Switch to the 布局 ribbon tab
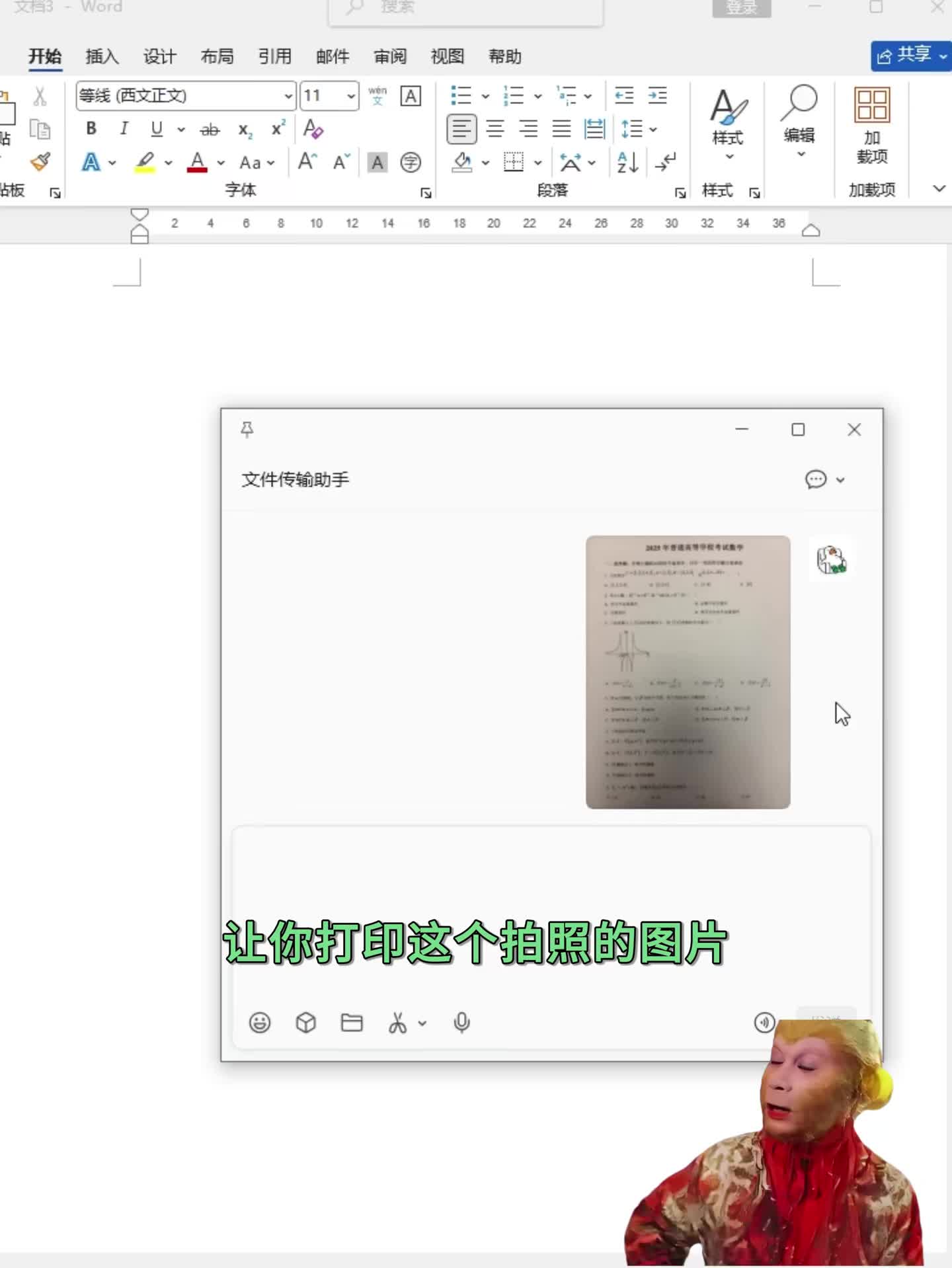 217,56
